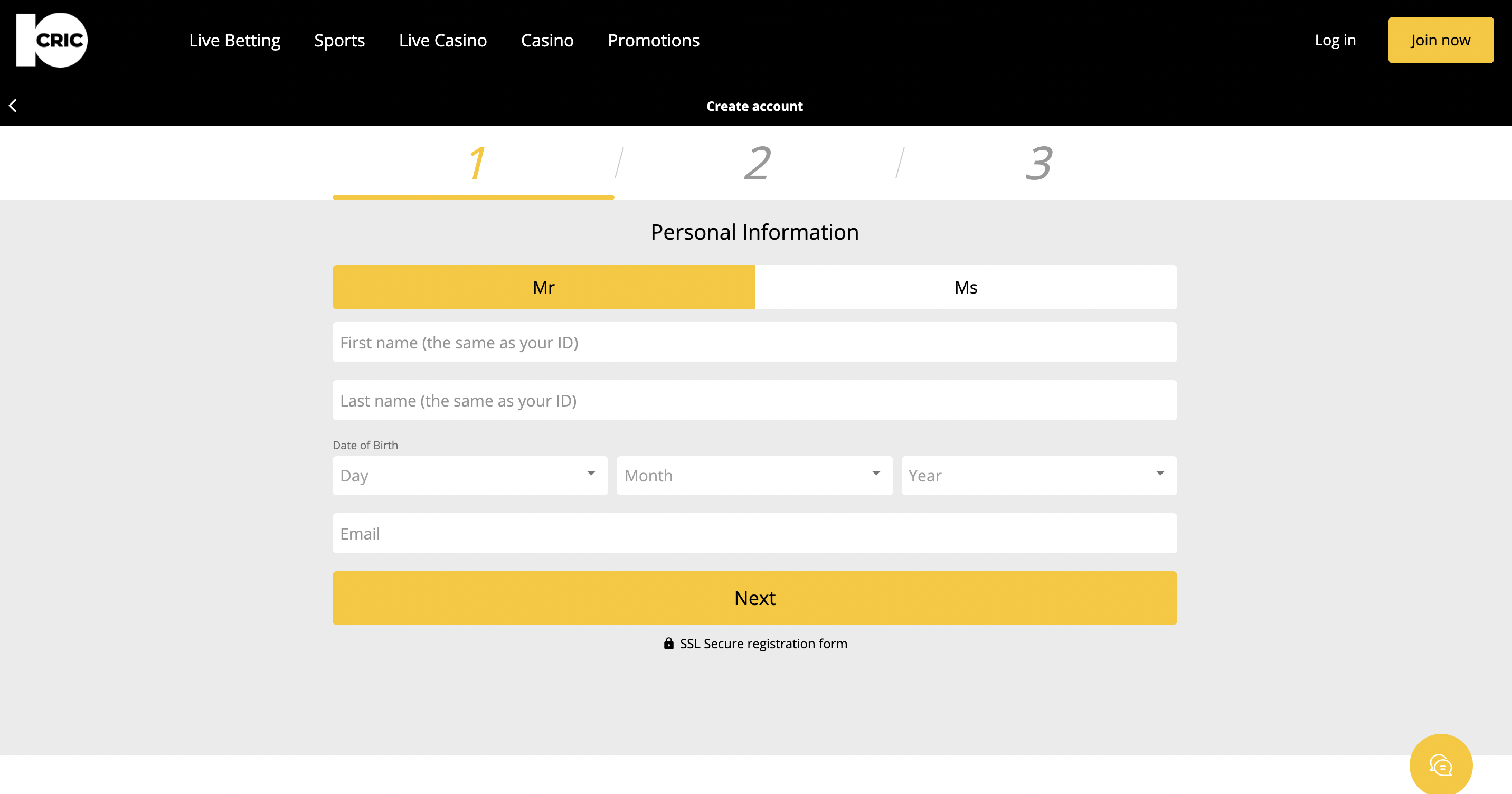1512x794 pixels.
Task: Click the 10CRIC logo
Action: point(50,40)
